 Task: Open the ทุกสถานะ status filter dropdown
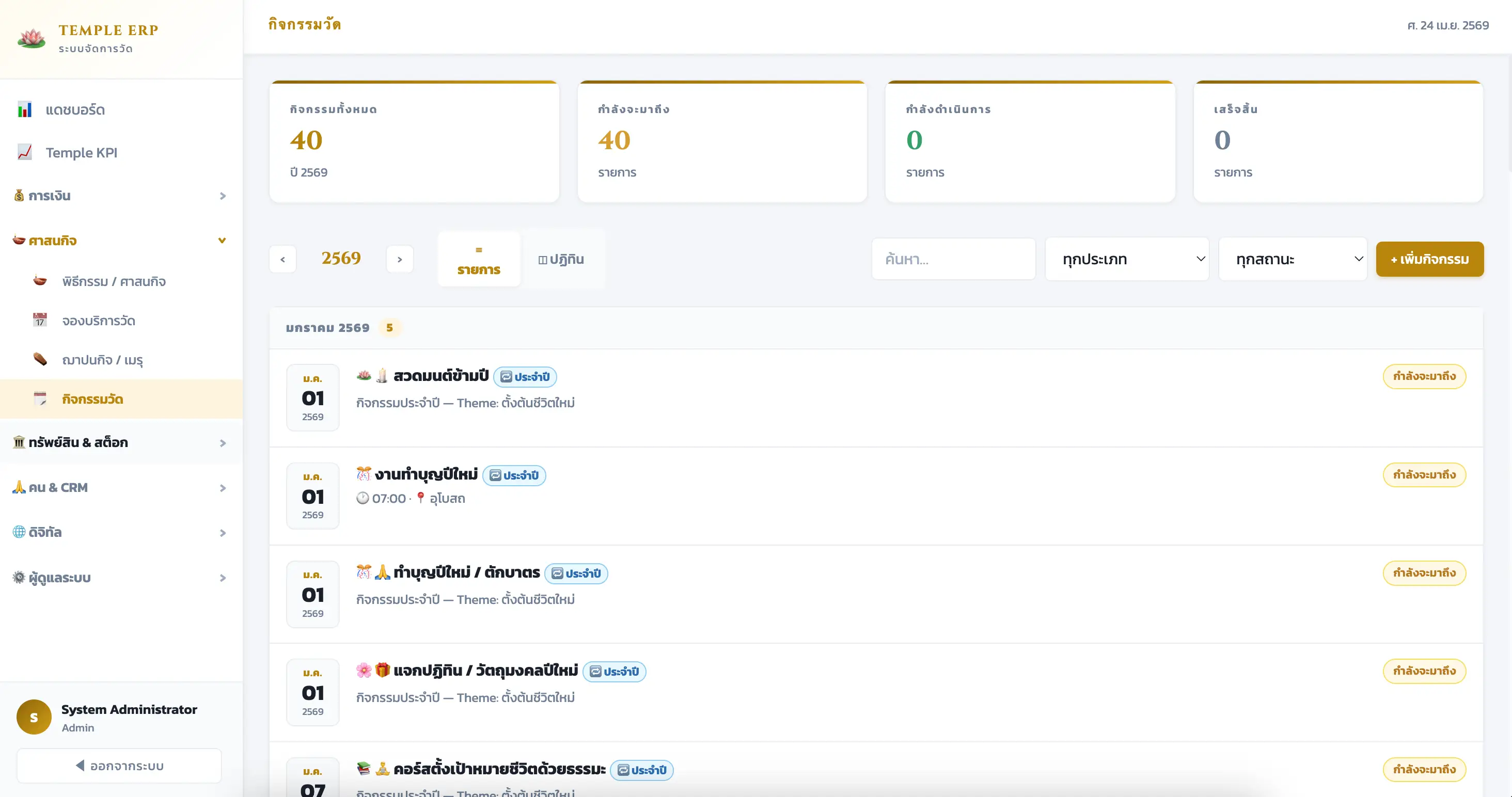coord(1293,259)
